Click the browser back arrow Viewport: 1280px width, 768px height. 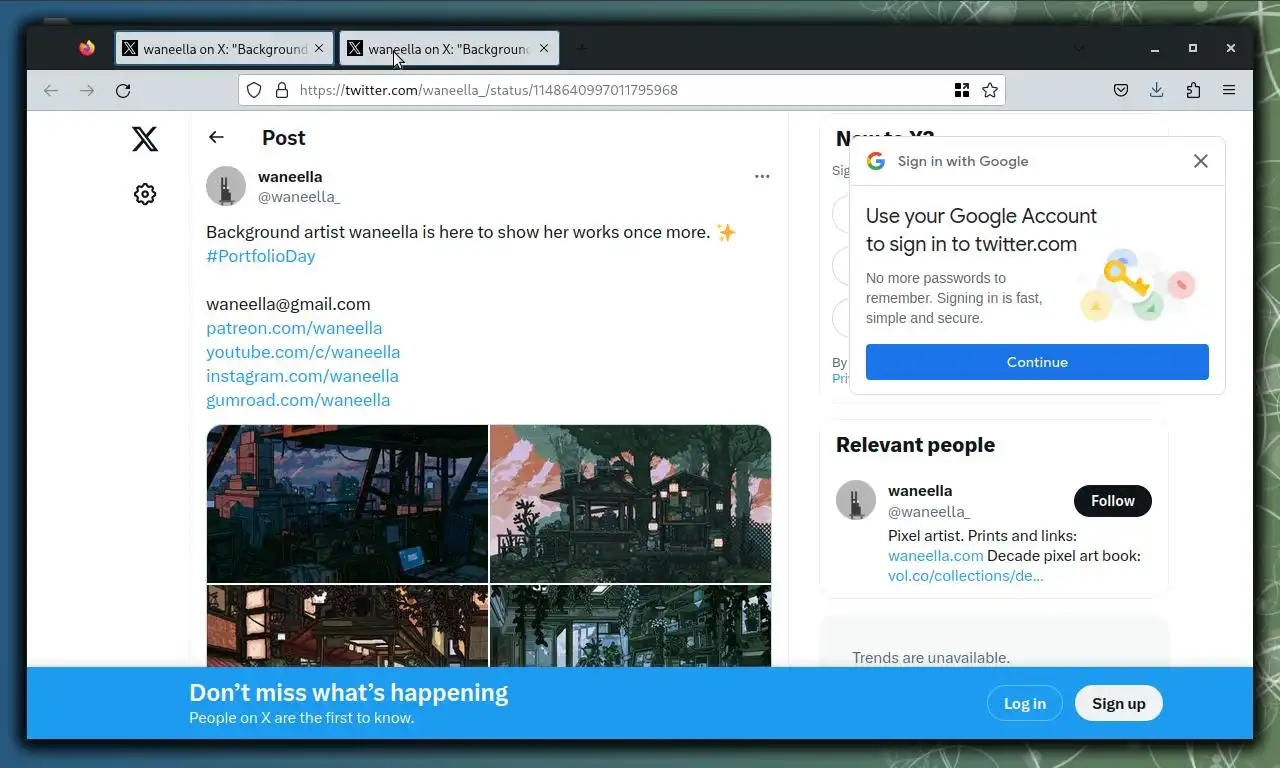coord(51,90)
